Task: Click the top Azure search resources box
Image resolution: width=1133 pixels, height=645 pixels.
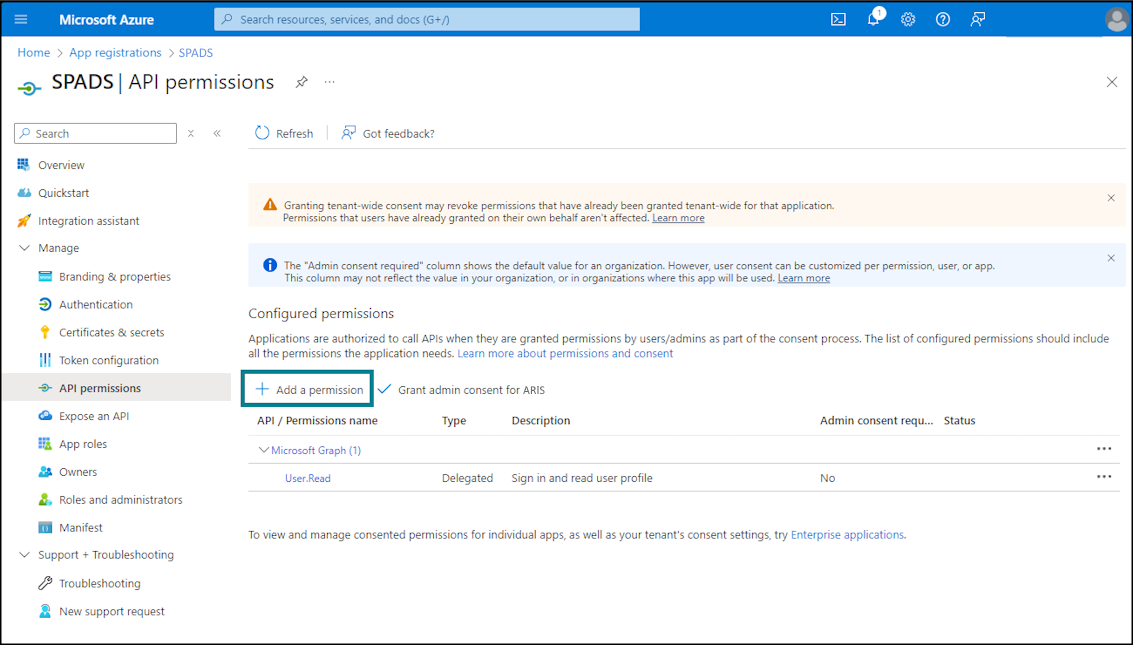Action: 426,20
